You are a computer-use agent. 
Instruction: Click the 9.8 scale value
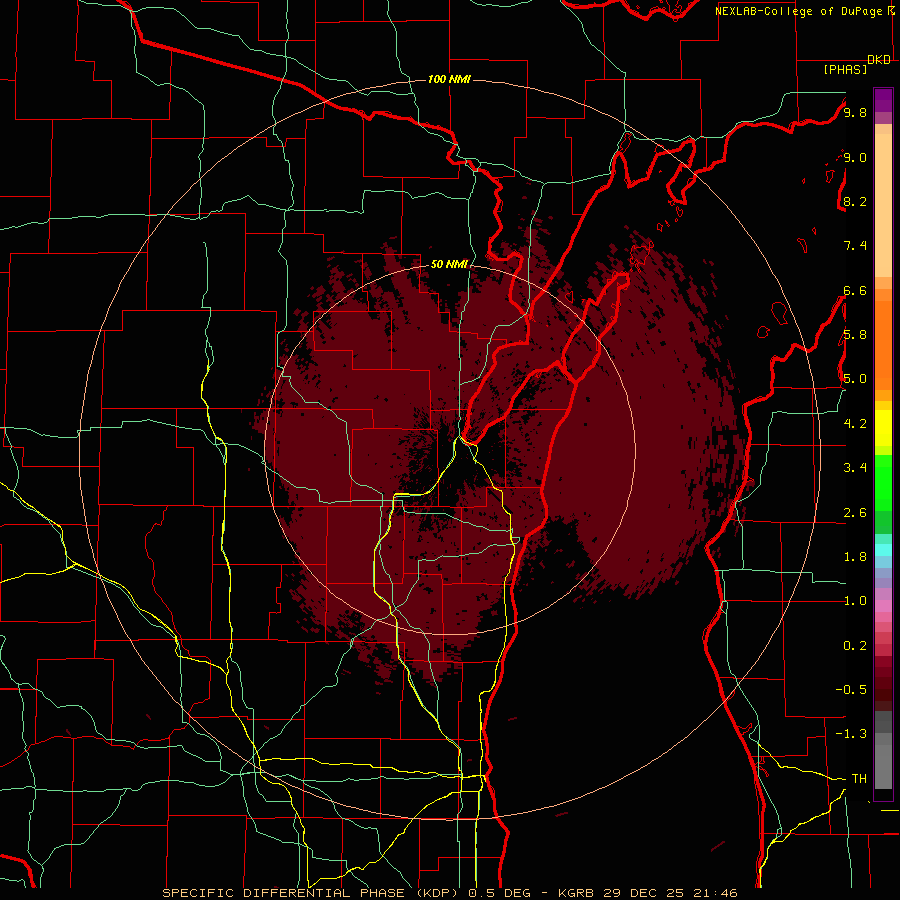(x=855, y=112)
